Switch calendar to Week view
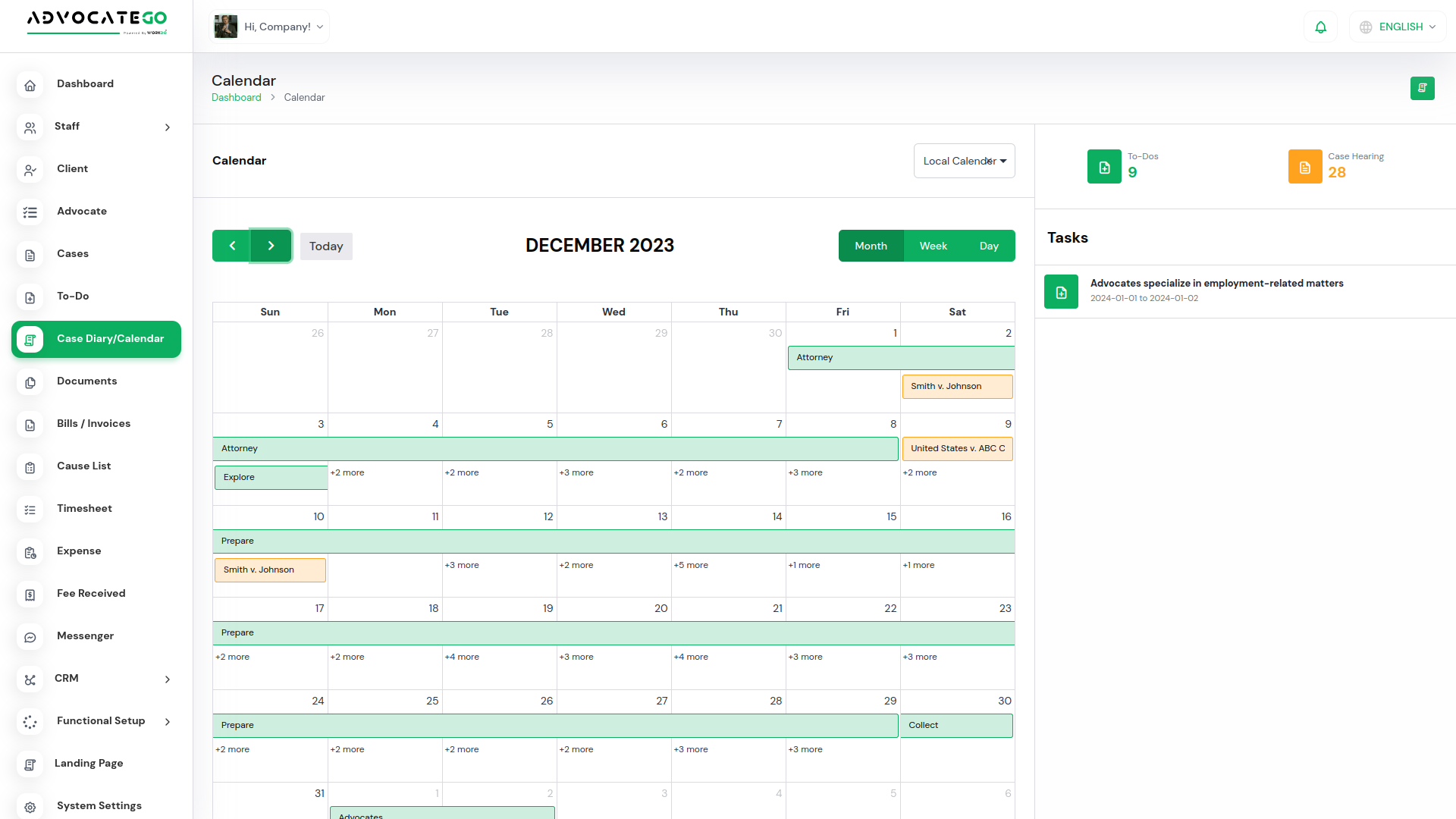 933,246
